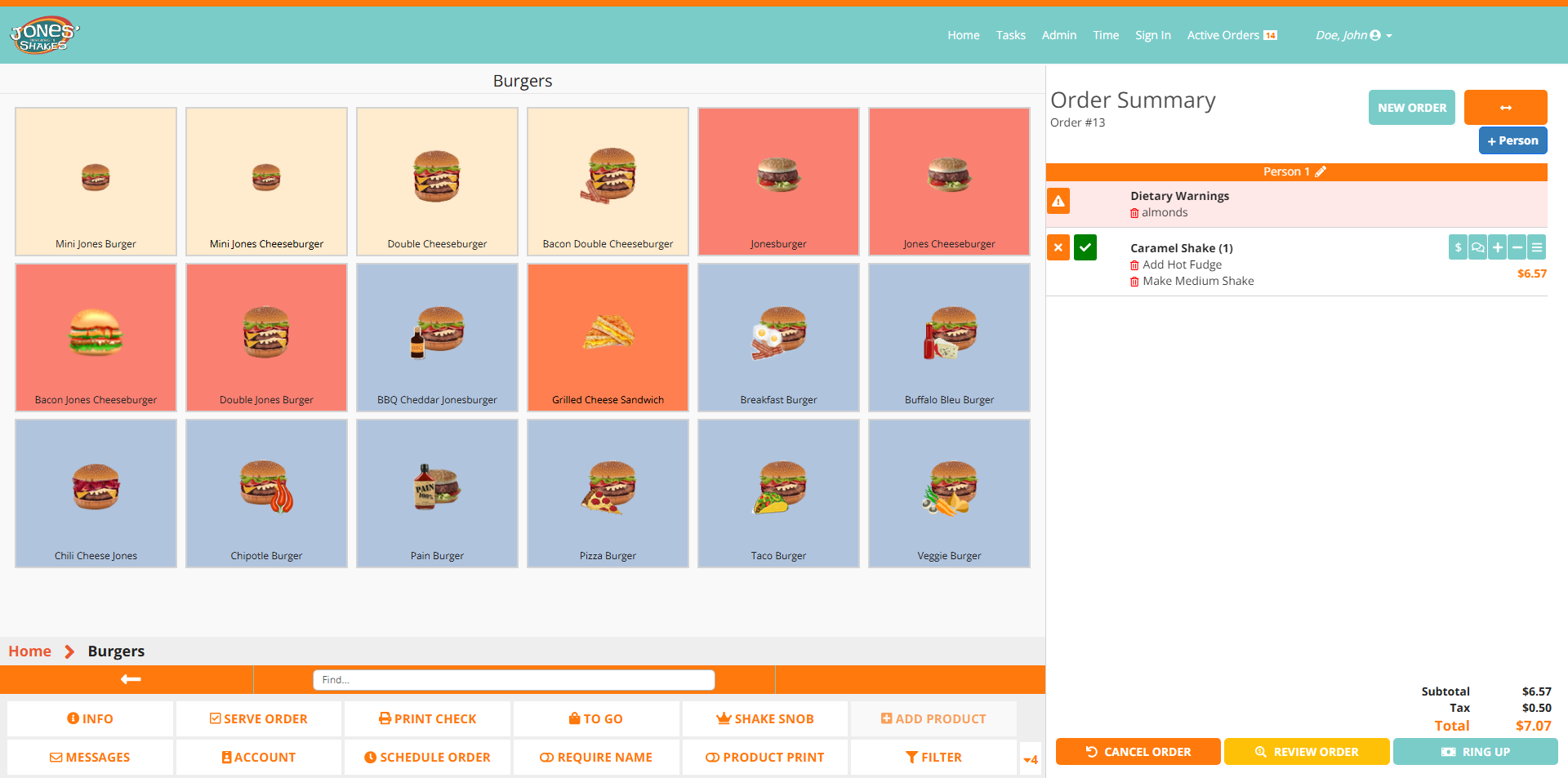Edit Person 1 name with pencil icon

pyautogui.click(x=1321, y=171)
